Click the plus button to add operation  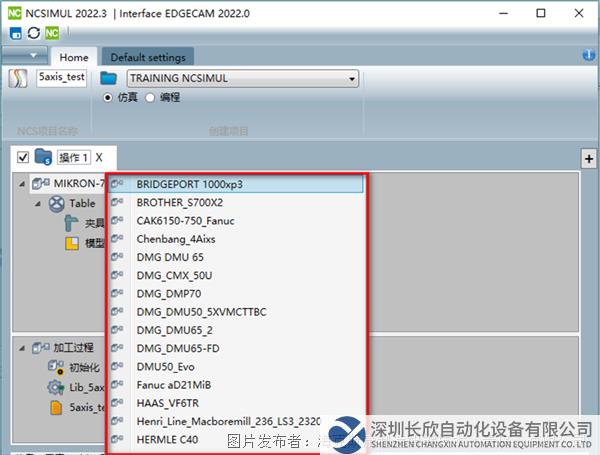(588, 159)
